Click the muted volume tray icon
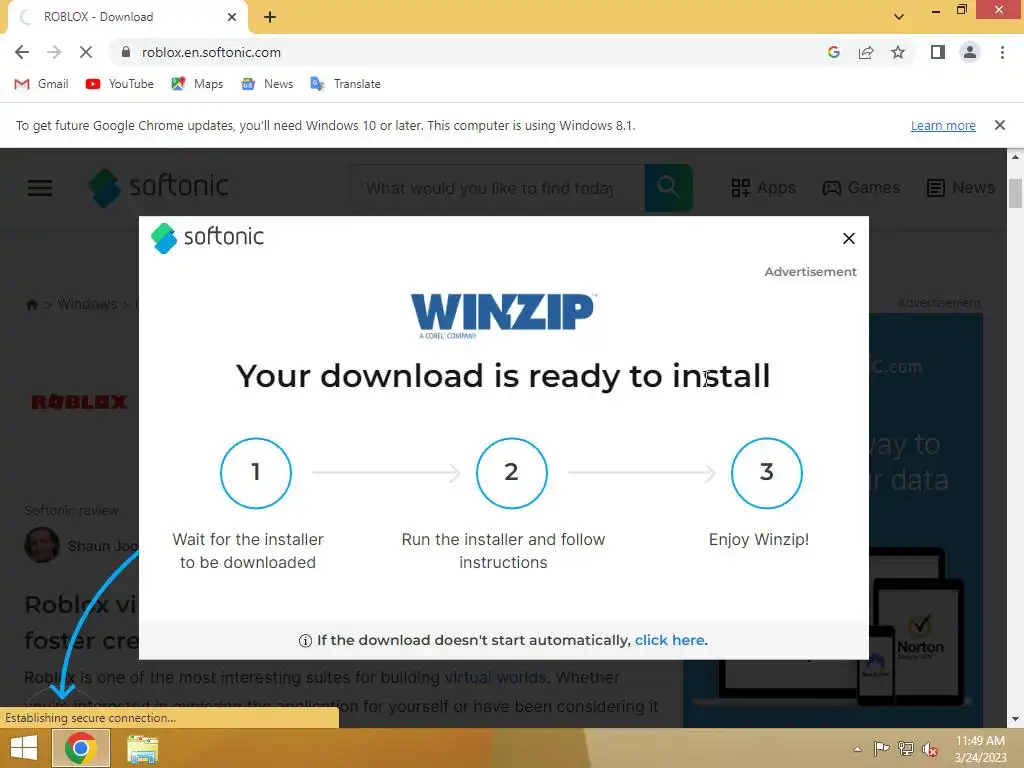This screenshot has height=768, width=1024. (x=930, y=749)
